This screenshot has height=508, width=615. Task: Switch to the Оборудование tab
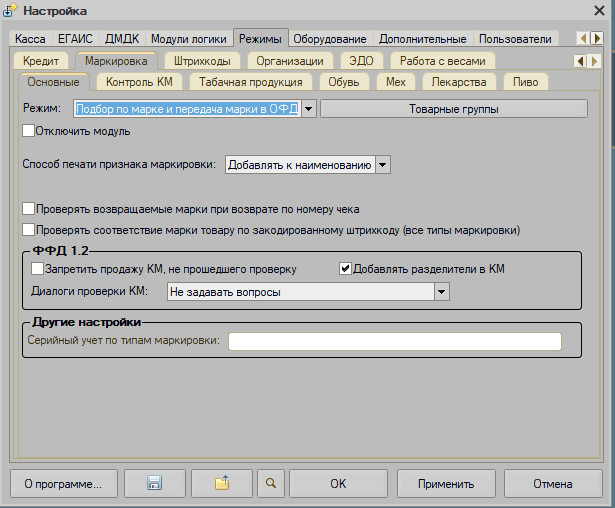point(331,39)
